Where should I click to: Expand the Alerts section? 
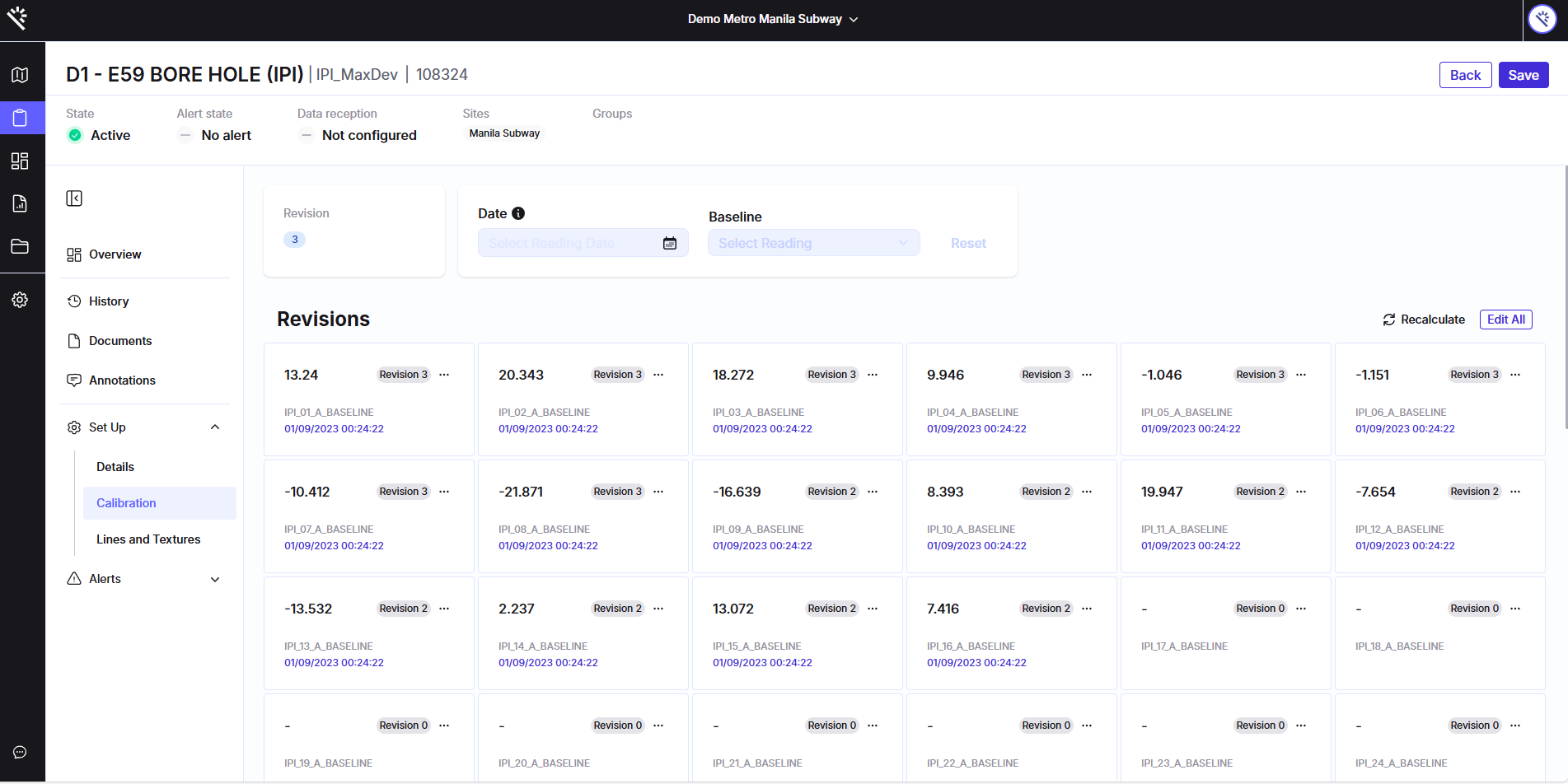215,579
